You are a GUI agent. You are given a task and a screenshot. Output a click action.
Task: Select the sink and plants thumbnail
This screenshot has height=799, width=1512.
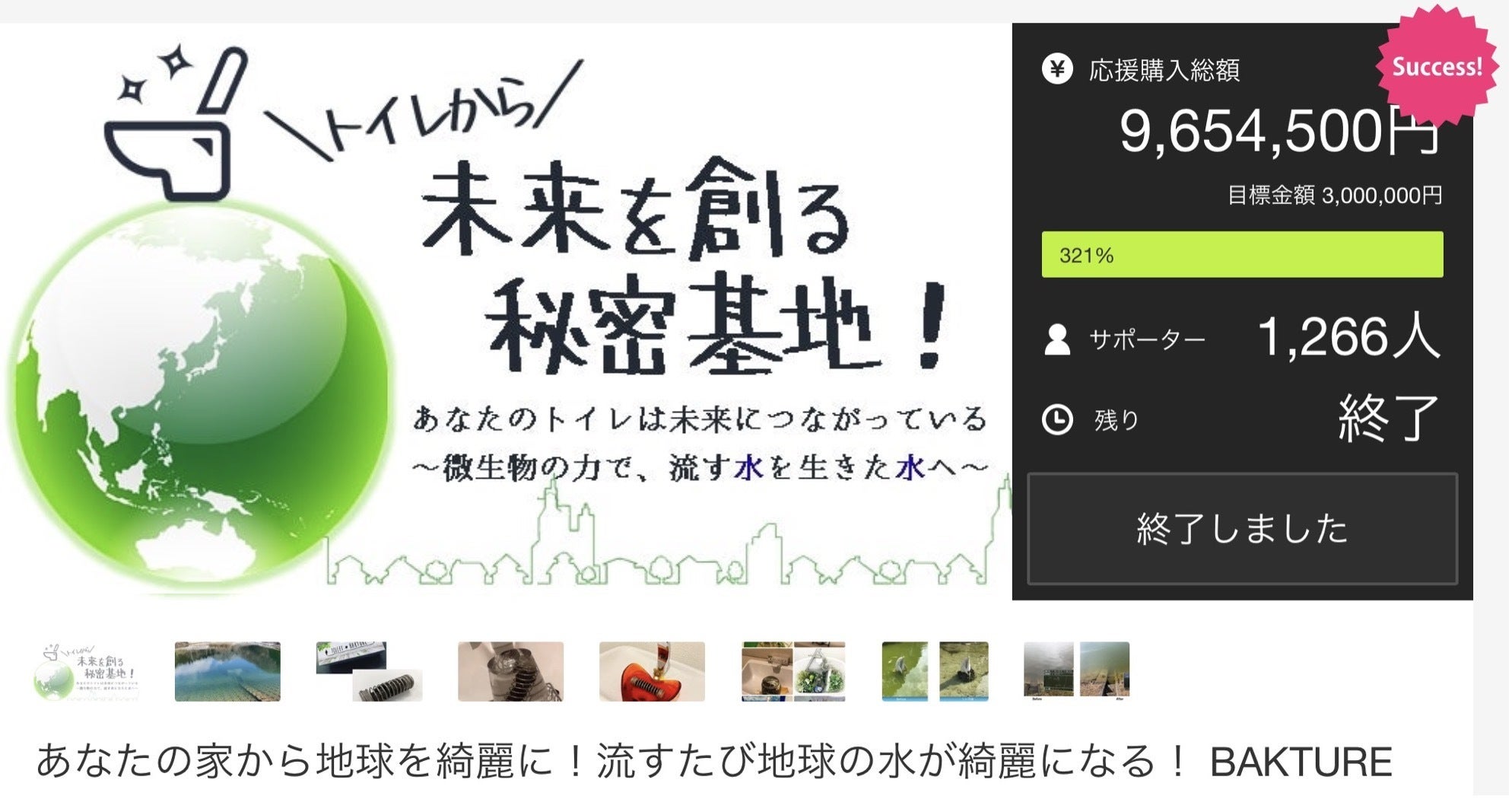click(x=793, y=672)
